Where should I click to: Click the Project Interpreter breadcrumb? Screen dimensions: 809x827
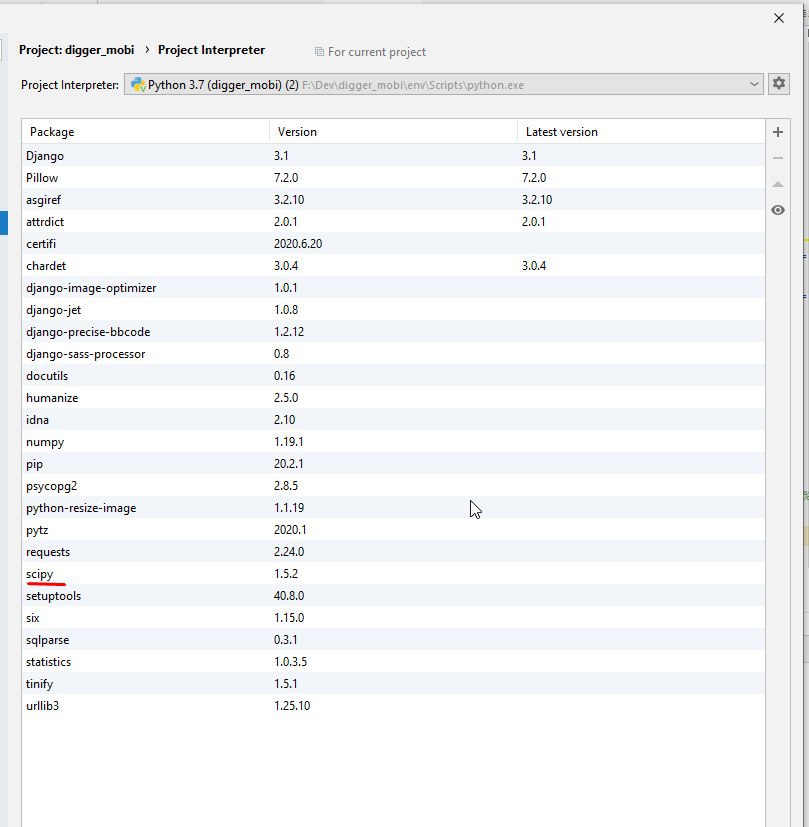coord(211,50)
